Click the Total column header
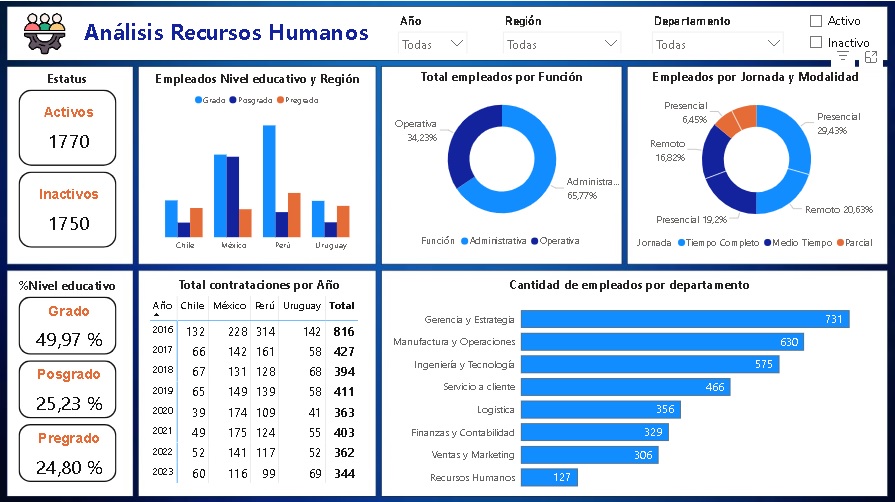Screen dimensions: 895x502 (341, 306)
